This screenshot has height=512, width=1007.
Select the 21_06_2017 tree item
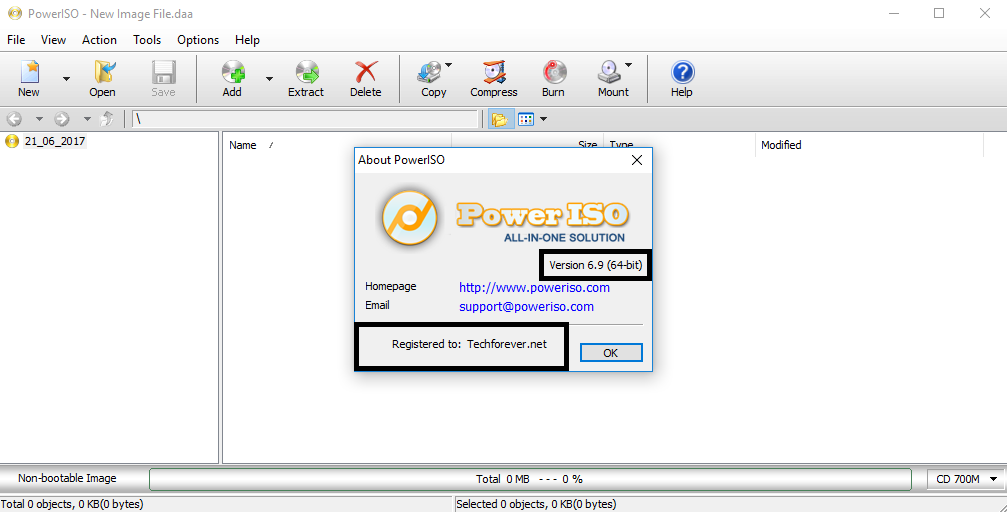pos(55,141)
